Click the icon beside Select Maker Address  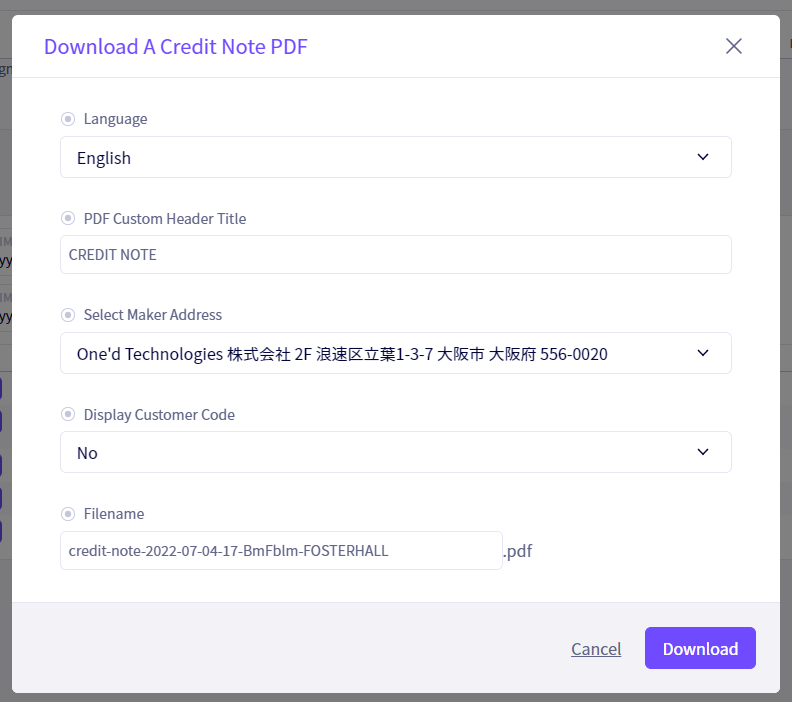[x=68, y=315]
